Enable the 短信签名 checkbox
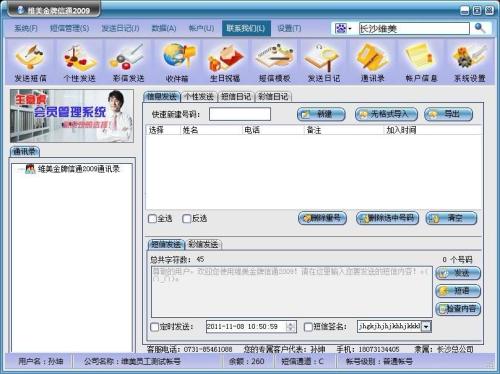Screen dimensions: 500x374 (x=308, y=327)
